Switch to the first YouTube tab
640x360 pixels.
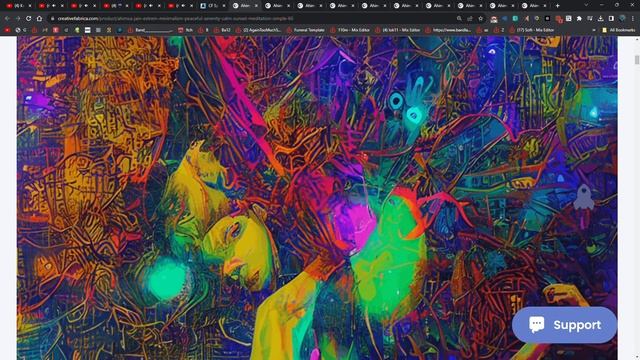click(x=18, y=6)
